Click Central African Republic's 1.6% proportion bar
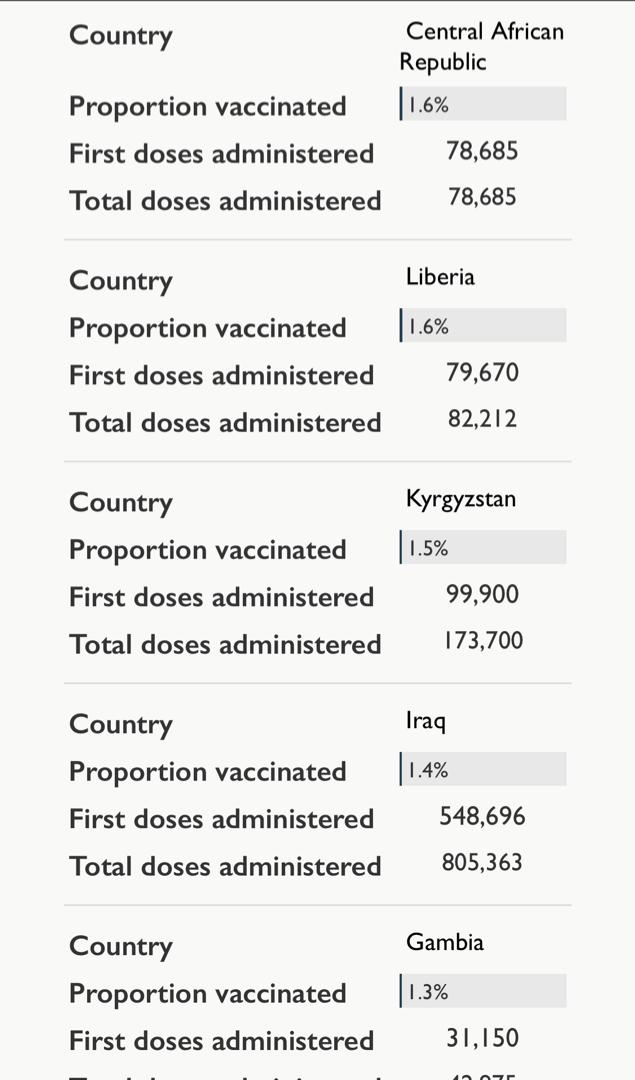Image resolution: width=635 pixels, height=1080 pixels. coord(483,105)
